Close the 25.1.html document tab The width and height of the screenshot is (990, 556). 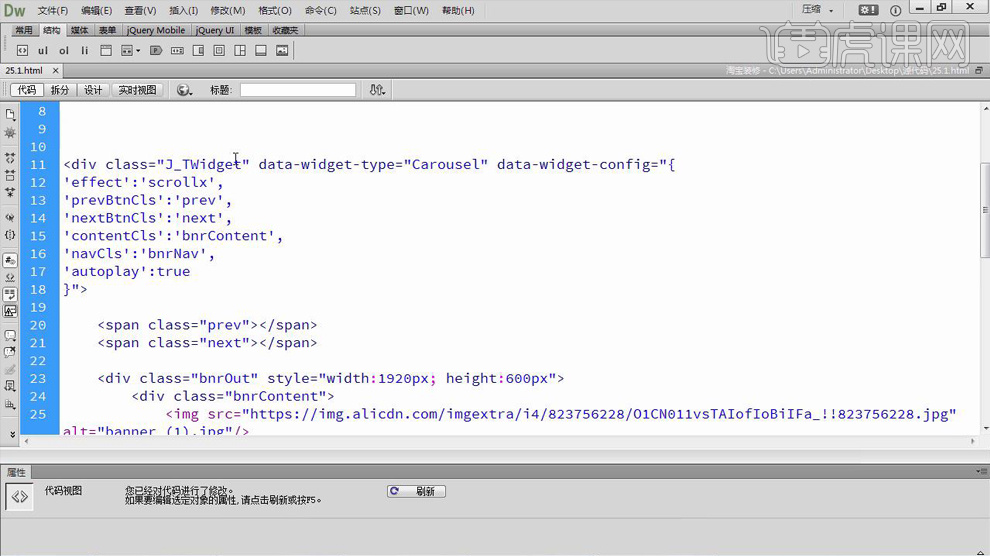(x=56, y=71)
